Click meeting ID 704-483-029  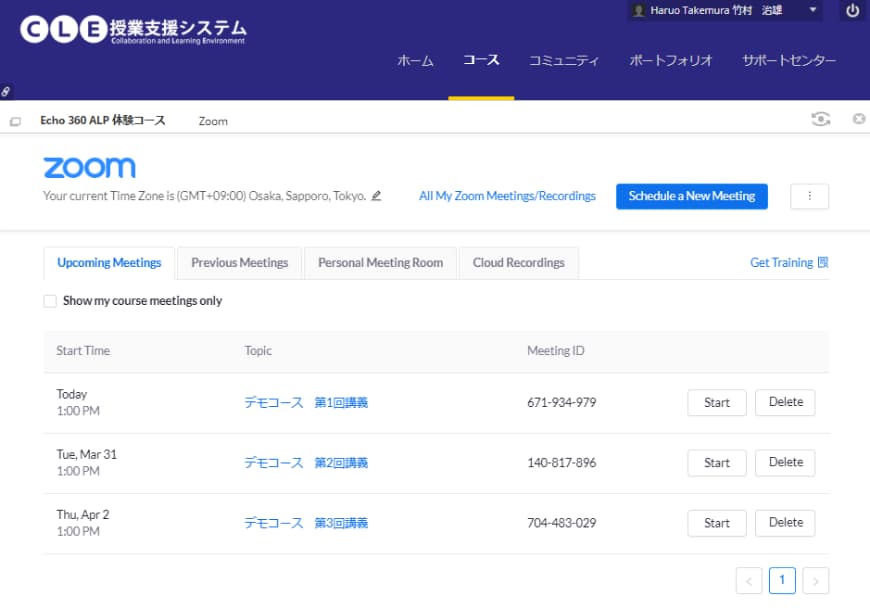[x=562, y=523]
